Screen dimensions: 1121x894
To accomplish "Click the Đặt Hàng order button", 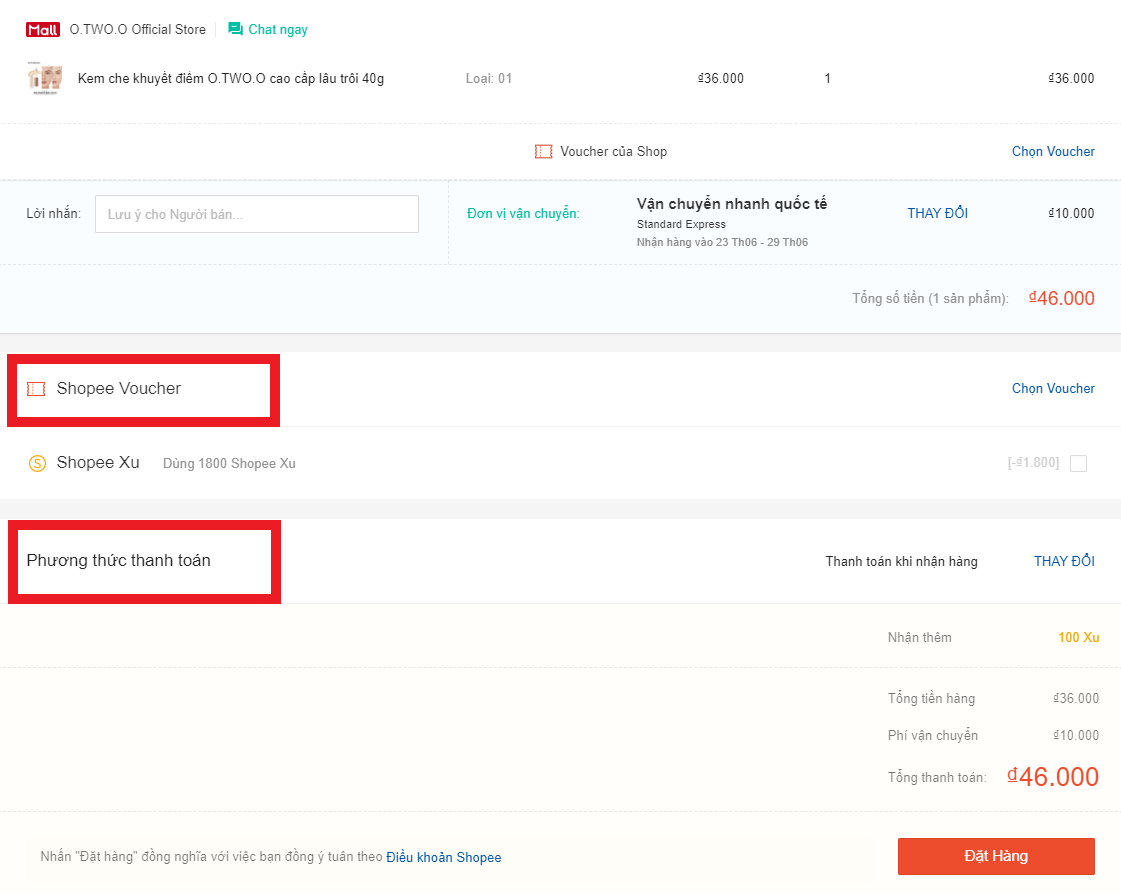I will click(995, 856).
